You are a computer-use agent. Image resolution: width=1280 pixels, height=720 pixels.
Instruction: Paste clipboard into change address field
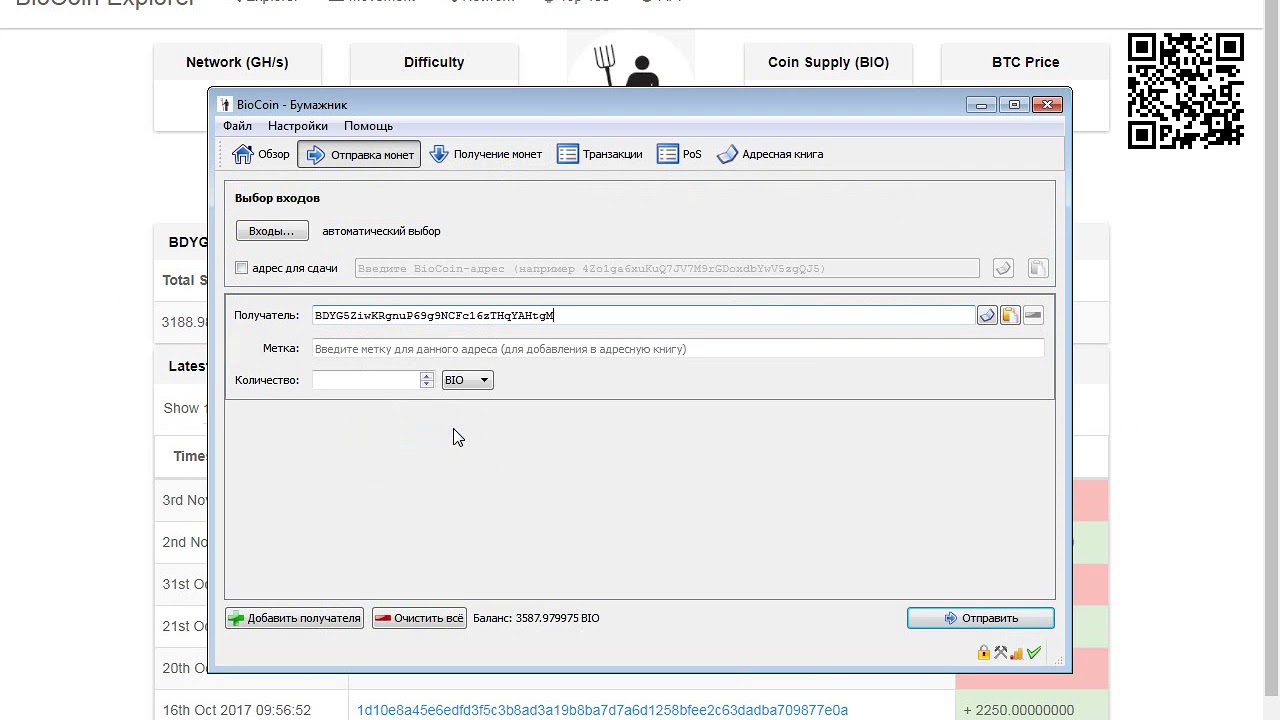(x=1037, y=268)
